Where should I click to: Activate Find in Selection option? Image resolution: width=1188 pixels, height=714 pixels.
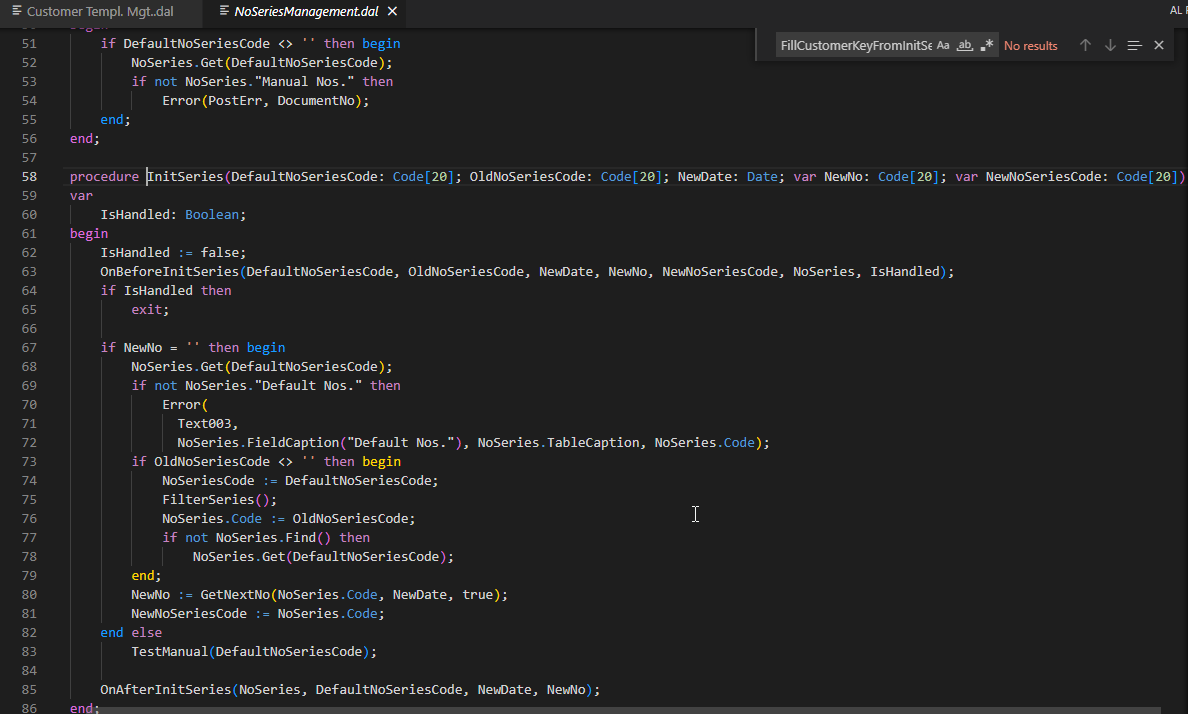point(1133,45)
